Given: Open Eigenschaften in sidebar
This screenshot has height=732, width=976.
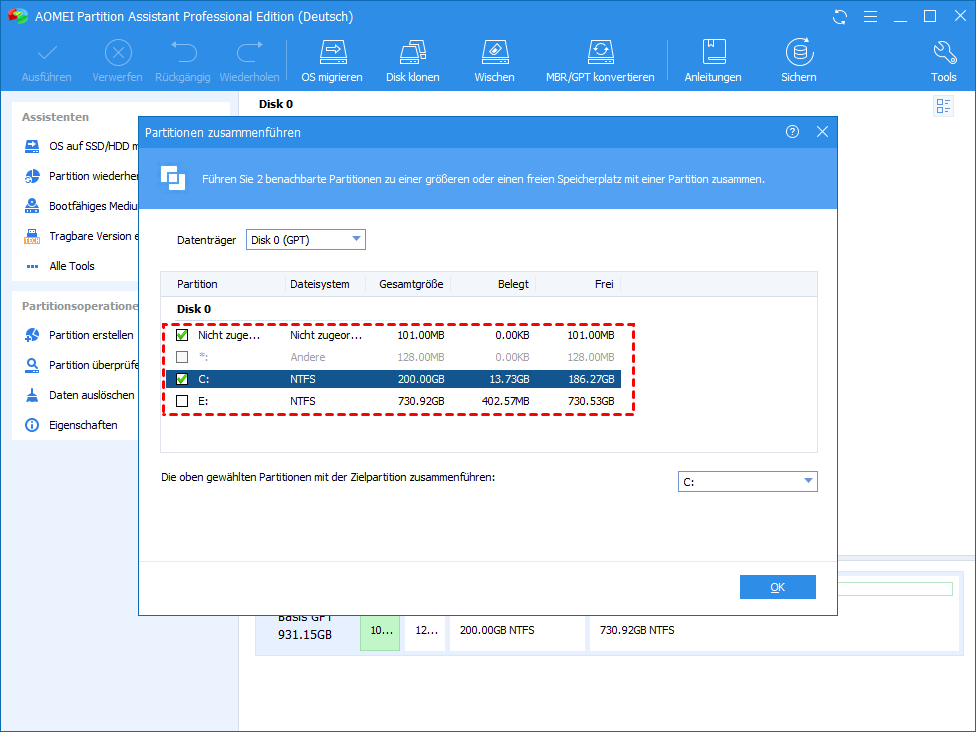Looking at the screenshot, I should pyautogui.click(x=70, y=425).
